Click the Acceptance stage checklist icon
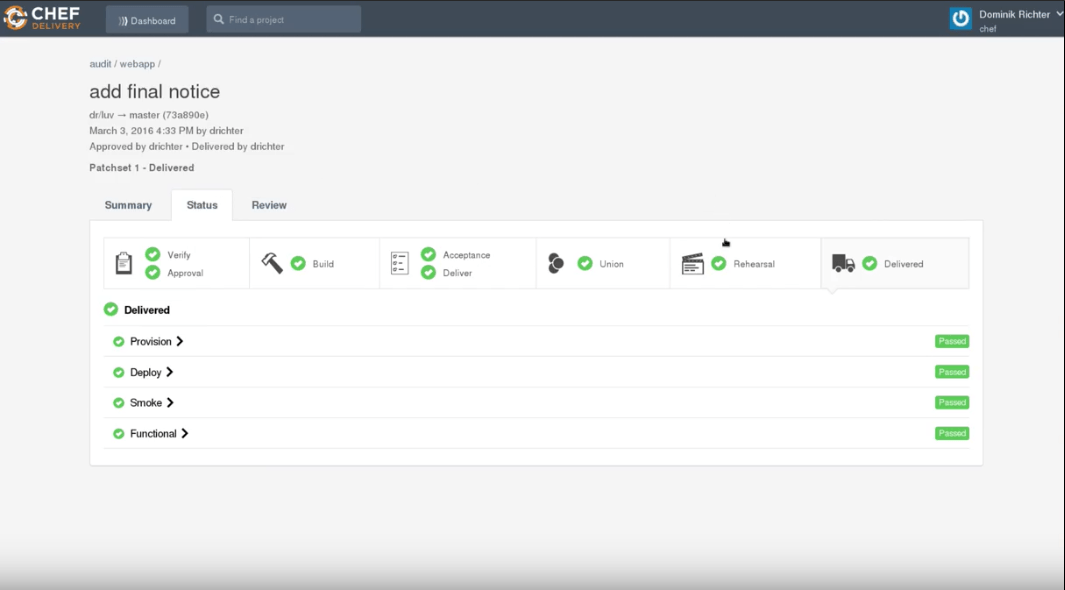 [400, 263]
